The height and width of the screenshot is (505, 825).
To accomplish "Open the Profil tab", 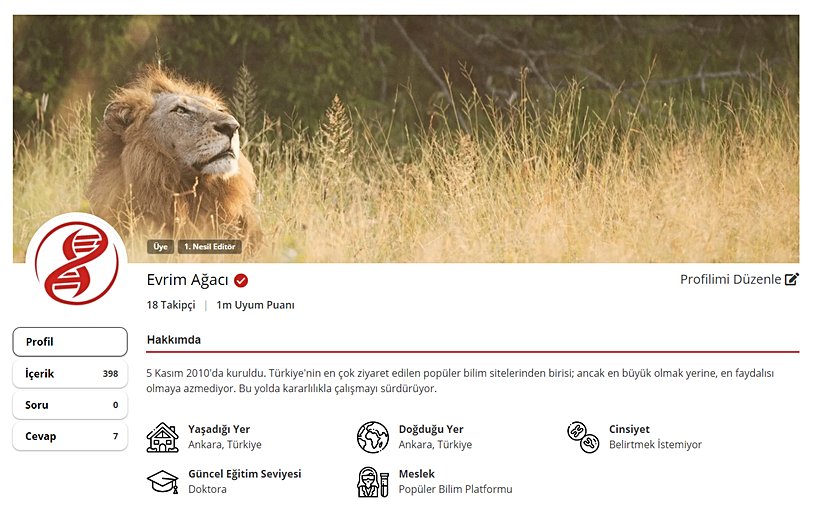I will pos(70,342).
